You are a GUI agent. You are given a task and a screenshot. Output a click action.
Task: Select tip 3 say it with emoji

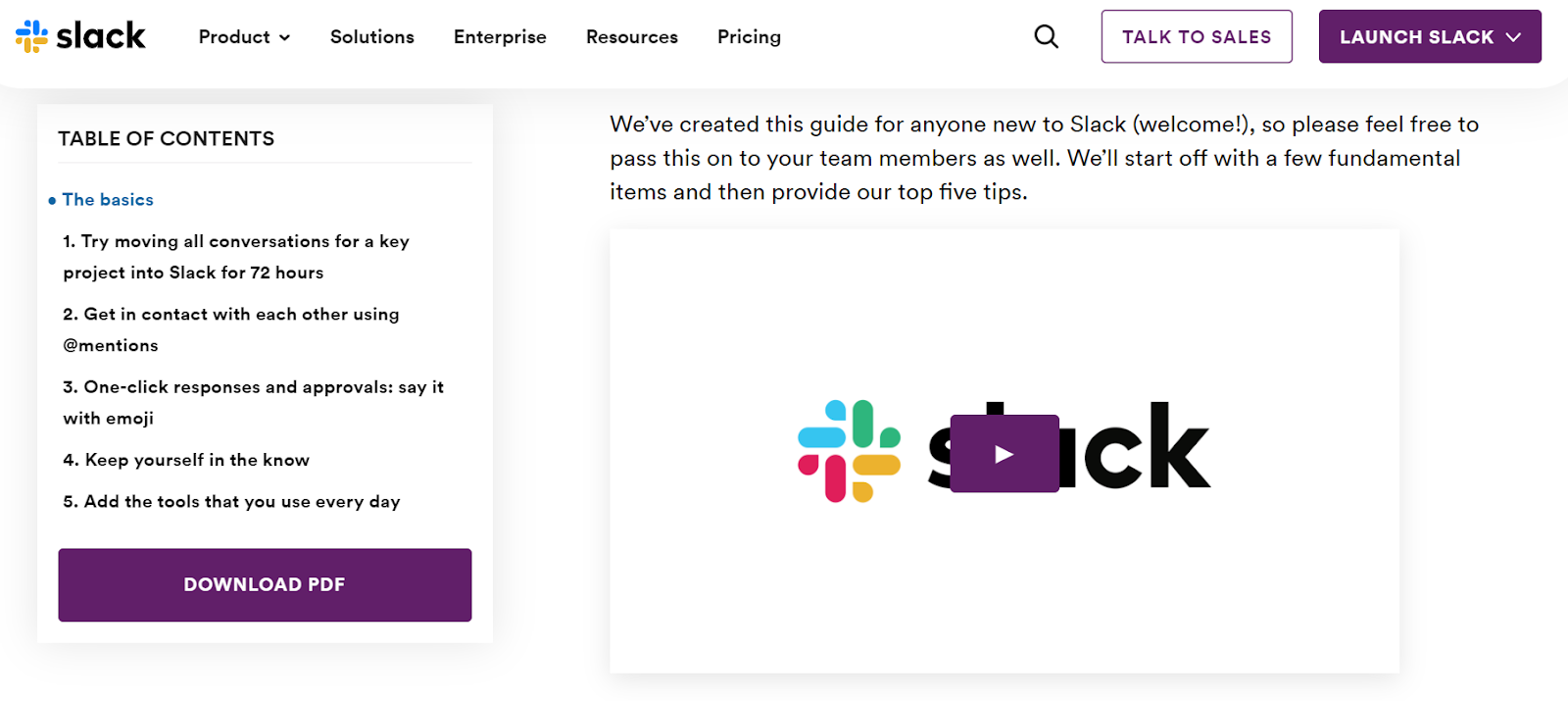pyautogui.click(x=253, y=402)
